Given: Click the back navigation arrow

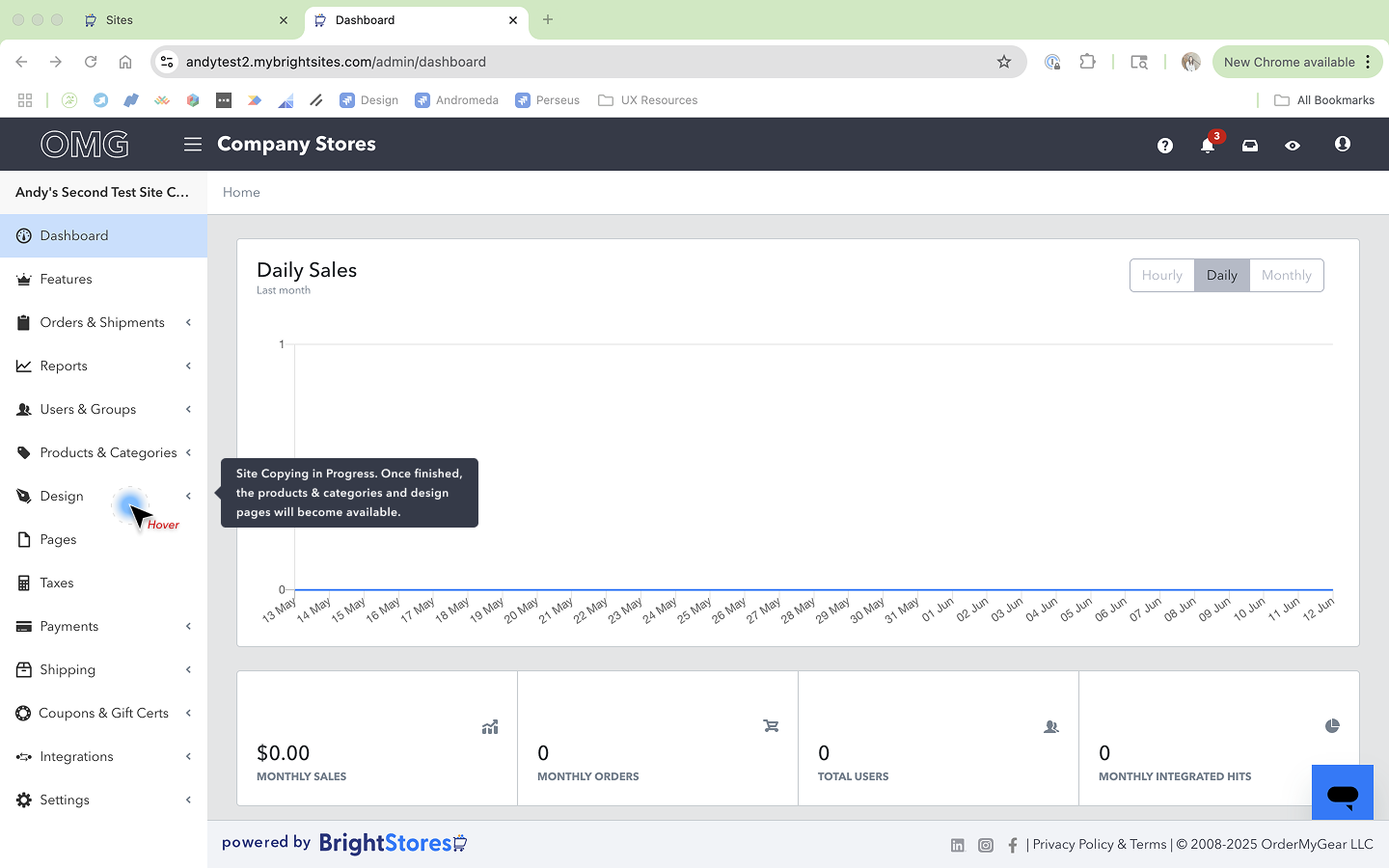Looking at the screenshot, I should pos(21,62).
